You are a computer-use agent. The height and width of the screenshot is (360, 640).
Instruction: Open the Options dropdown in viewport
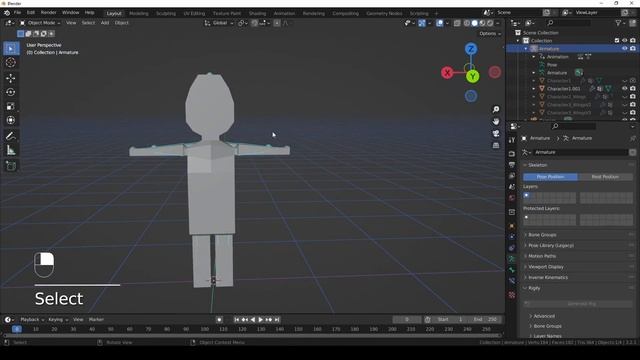pos(490,33)
